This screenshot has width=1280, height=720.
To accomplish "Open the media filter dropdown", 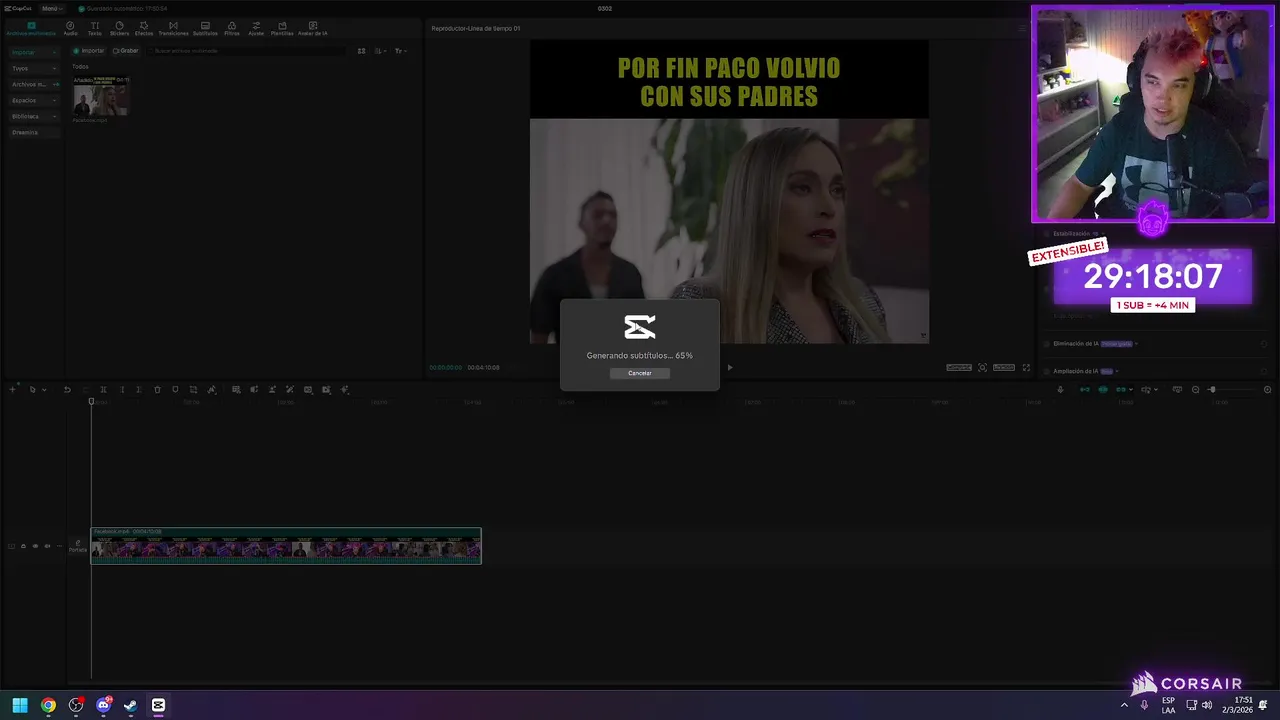I will 400,51.
